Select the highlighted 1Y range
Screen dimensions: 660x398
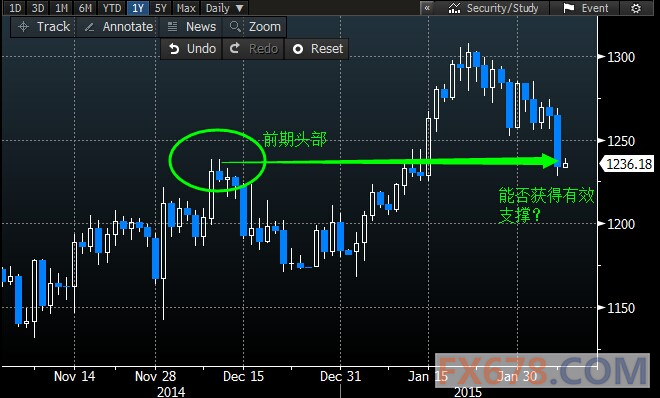click(138, 8)
